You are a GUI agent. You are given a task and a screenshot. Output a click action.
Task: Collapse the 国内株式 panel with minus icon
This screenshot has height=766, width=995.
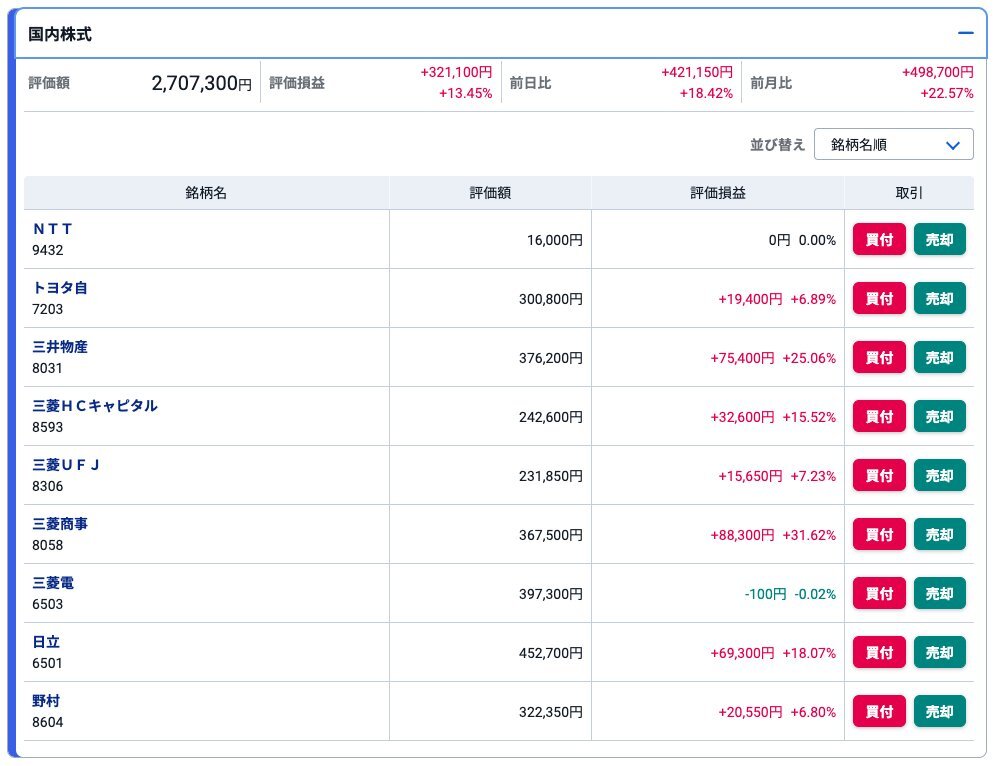[965, 33]
